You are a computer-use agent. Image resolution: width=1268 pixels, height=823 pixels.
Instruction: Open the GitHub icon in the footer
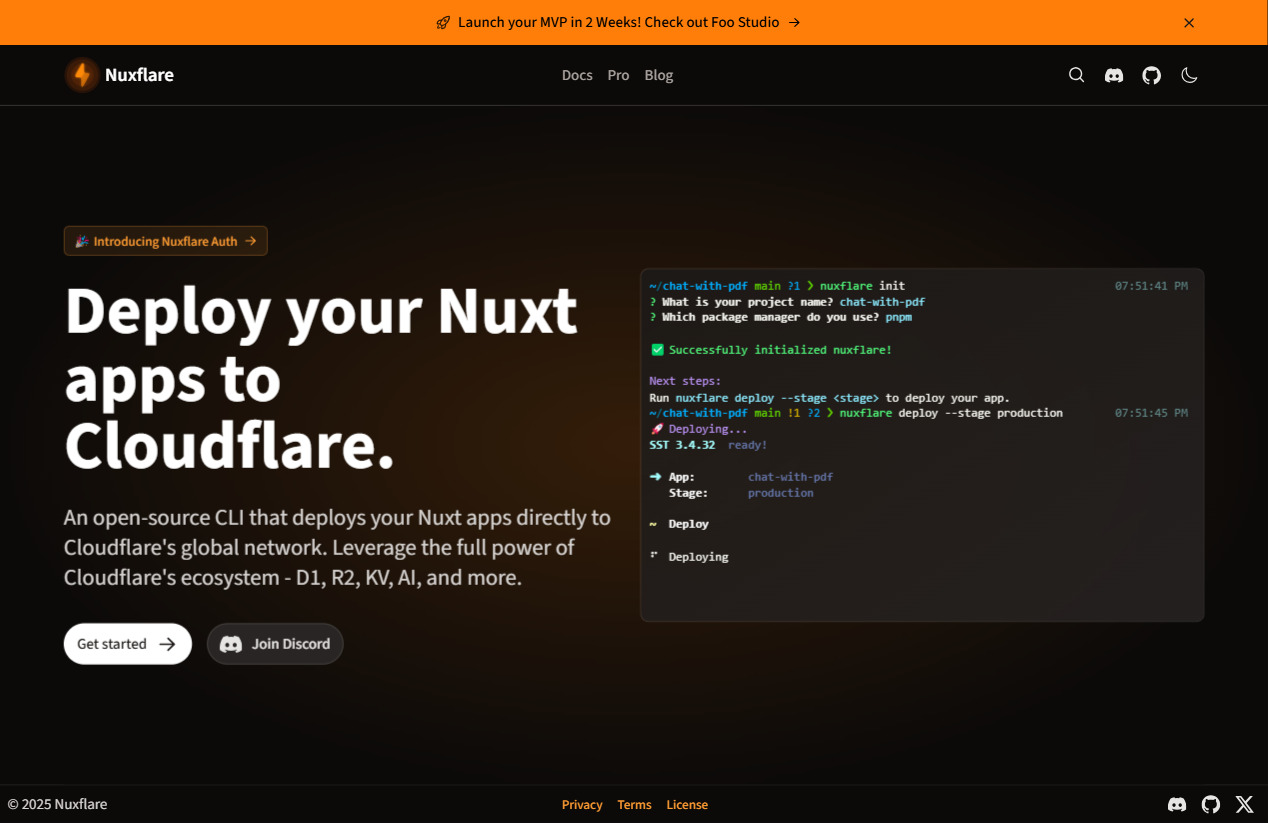pos(1210,804)
